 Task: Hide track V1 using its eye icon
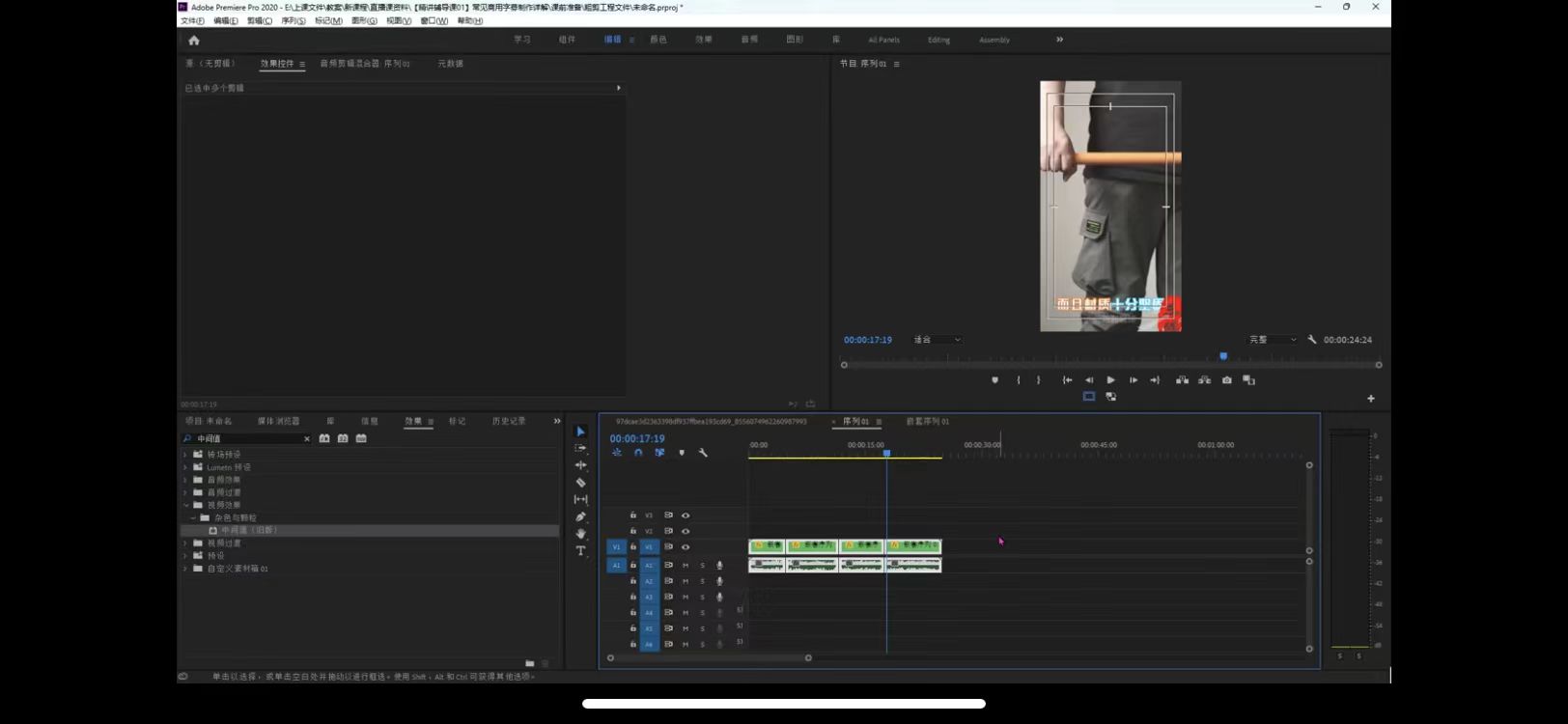click(686, 547)
